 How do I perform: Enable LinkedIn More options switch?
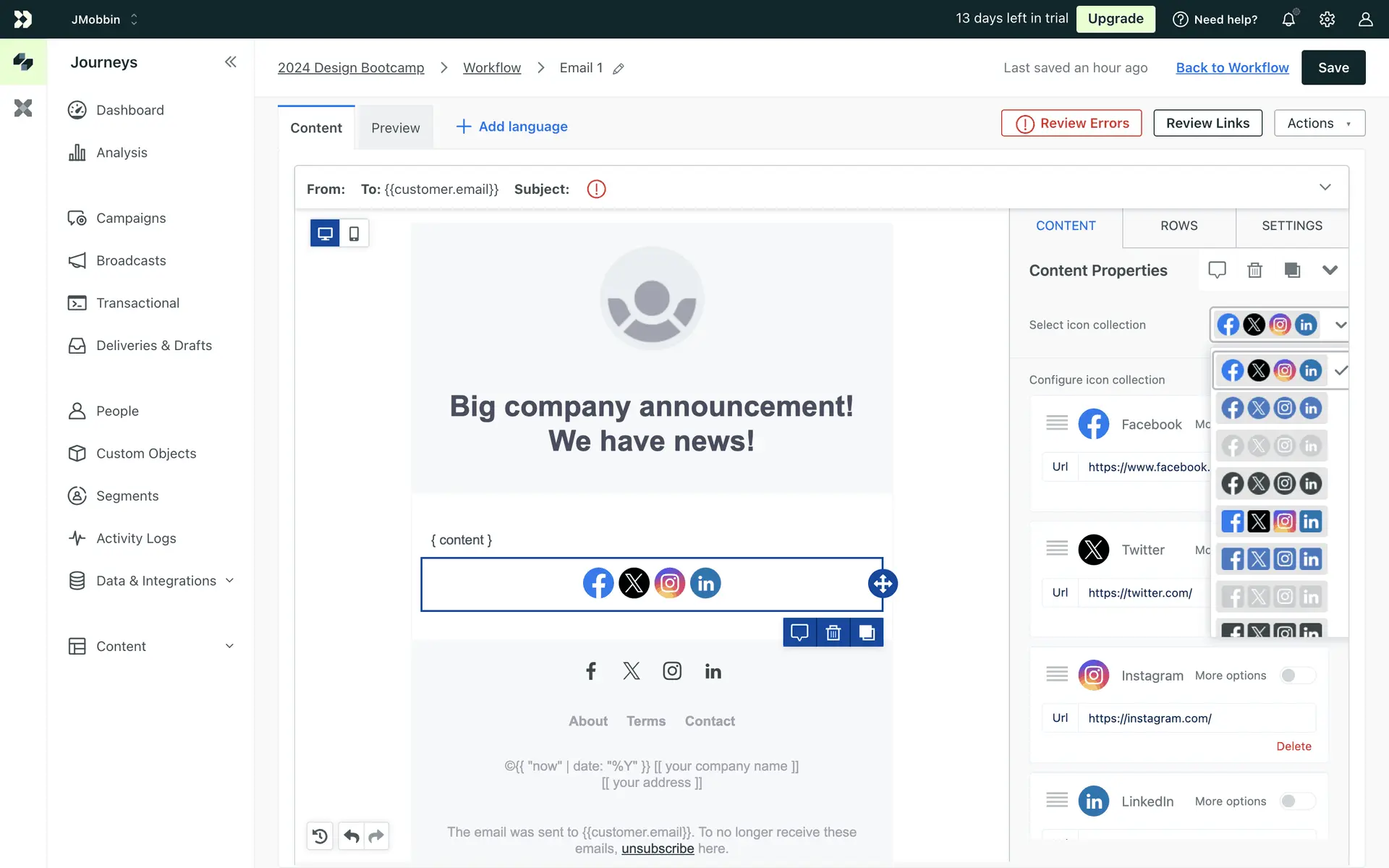pos(1296,801)
